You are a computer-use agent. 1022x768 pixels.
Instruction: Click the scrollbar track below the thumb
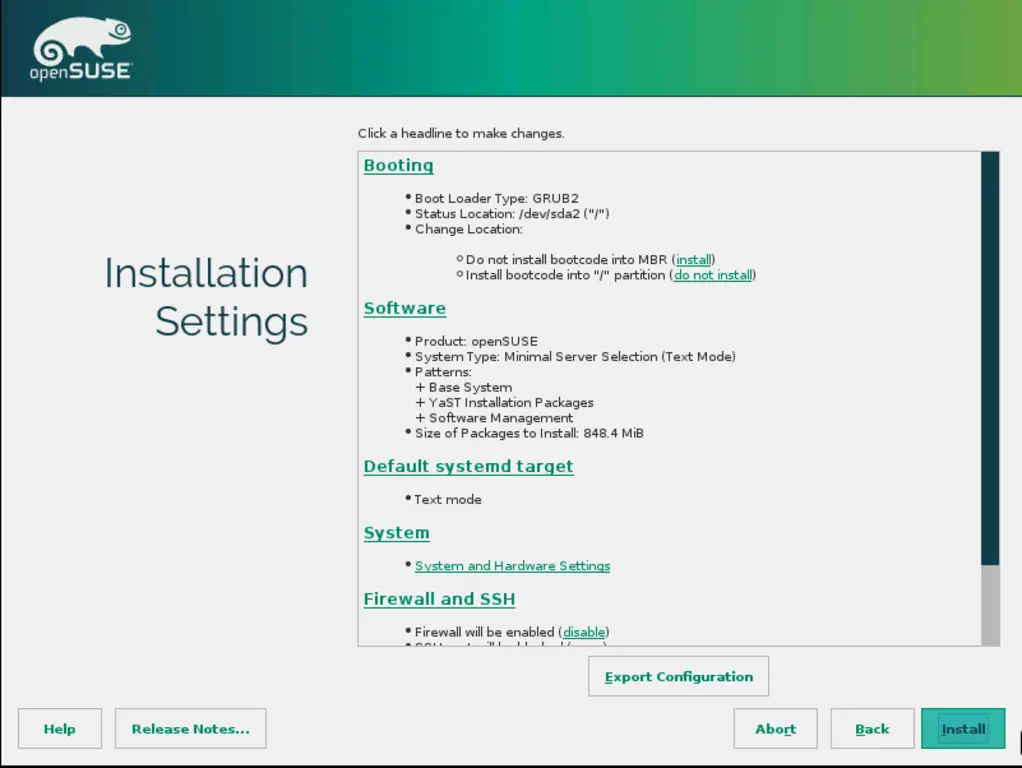[x=990, y=605]
